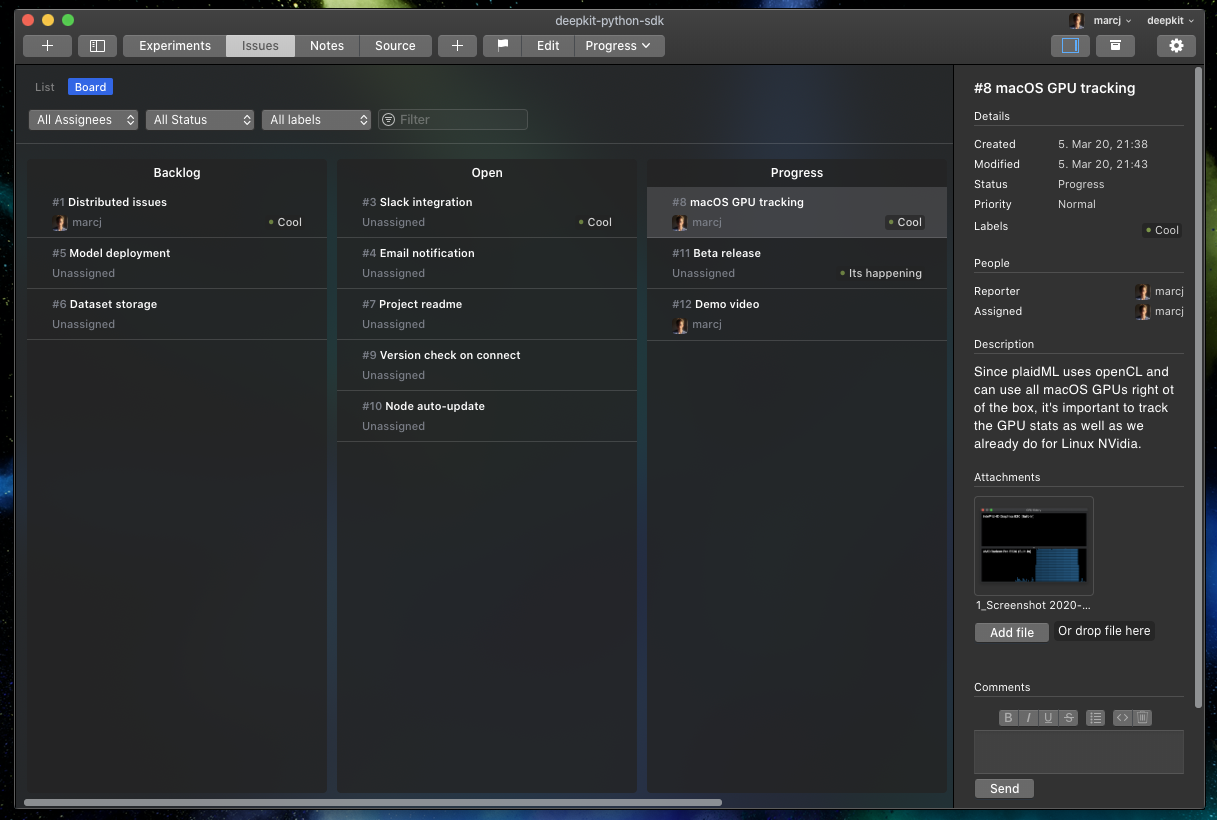Open issue #12 Demo video

click(797, 314)
